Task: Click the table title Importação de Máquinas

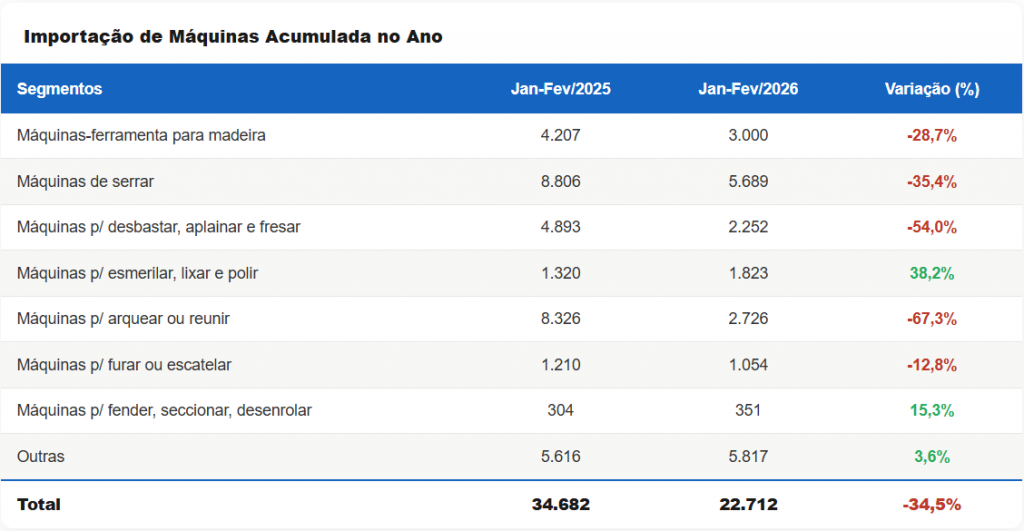Action: tap(233, 37)
